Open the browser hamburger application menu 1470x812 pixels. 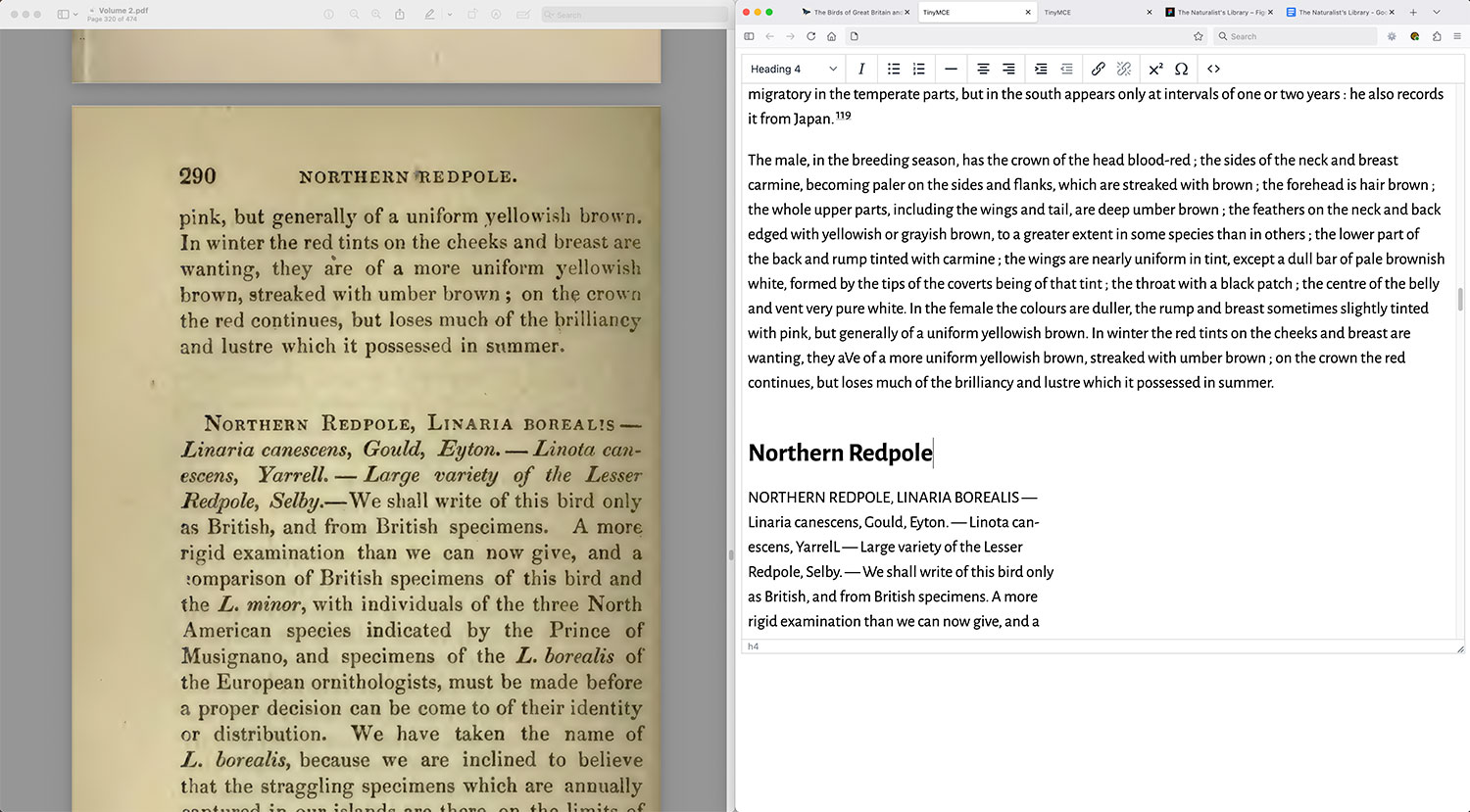tap(1457, 36)
